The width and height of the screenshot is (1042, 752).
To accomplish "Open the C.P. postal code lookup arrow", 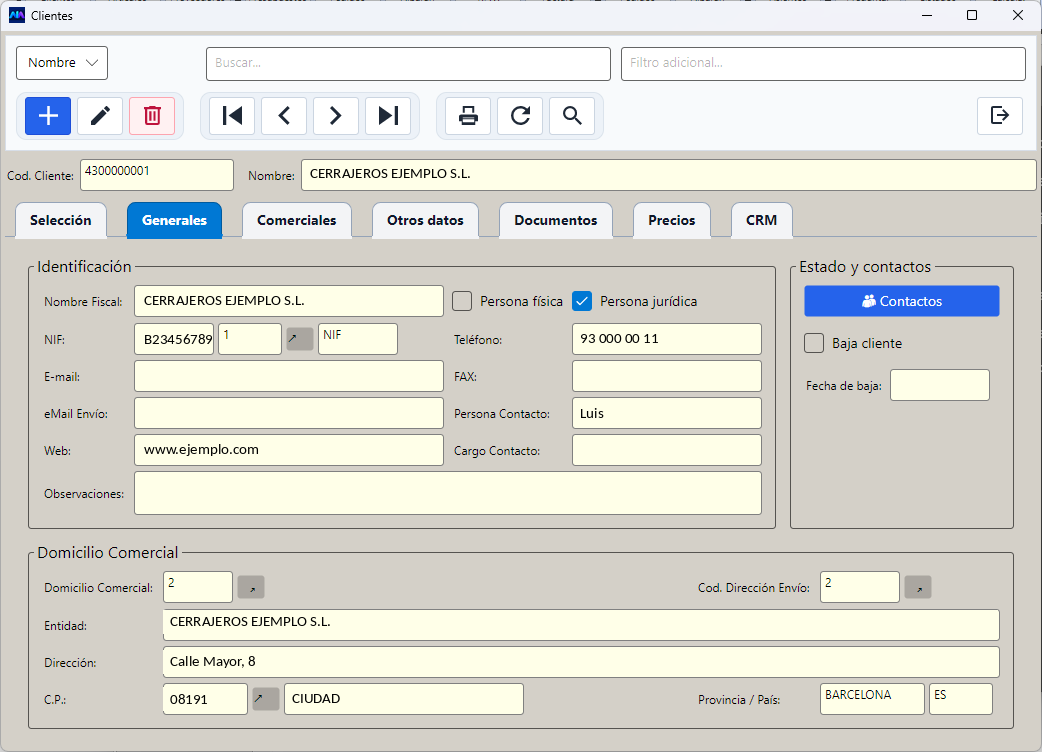I will coord(266,699).
